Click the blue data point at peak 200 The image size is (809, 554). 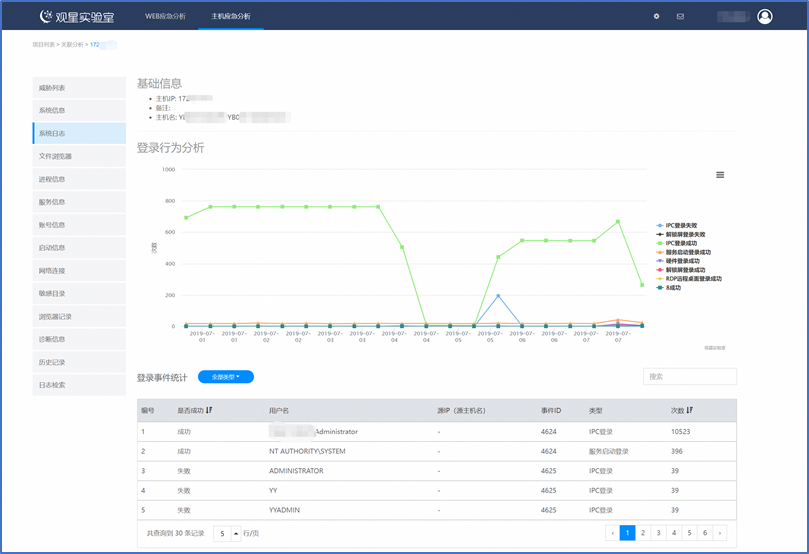[498, 296]
